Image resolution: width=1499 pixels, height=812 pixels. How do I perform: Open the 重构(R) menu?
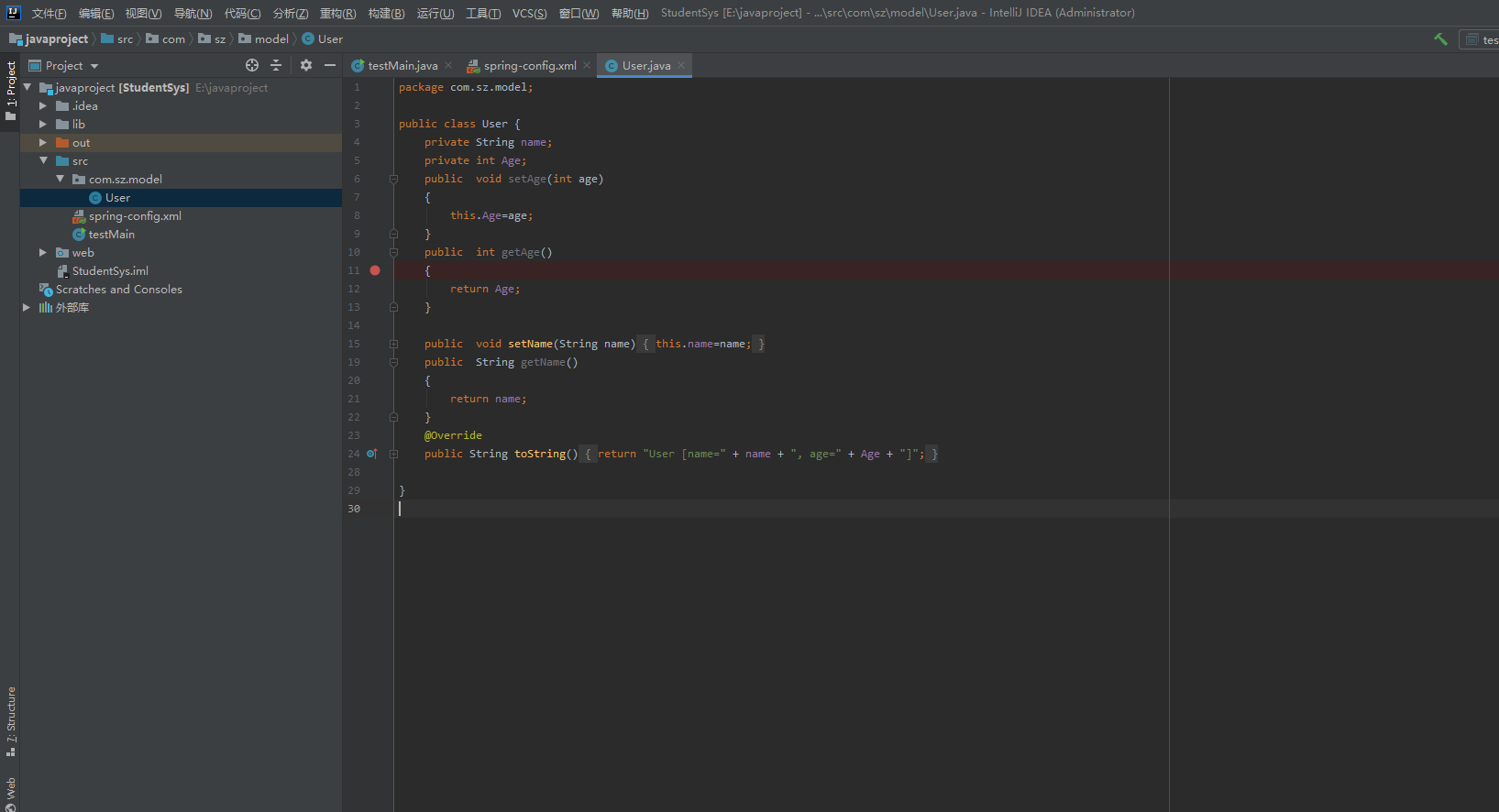click(338, 13)
